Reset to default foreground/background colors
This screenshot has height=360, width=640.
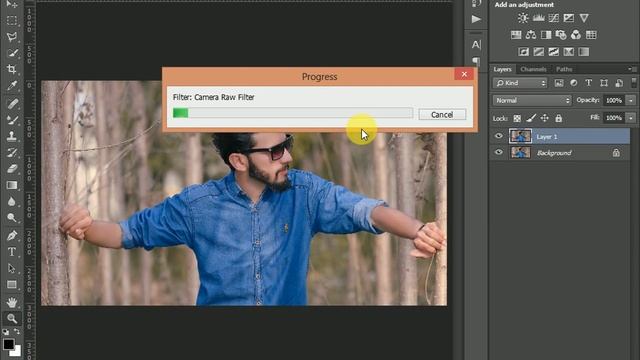5,332
